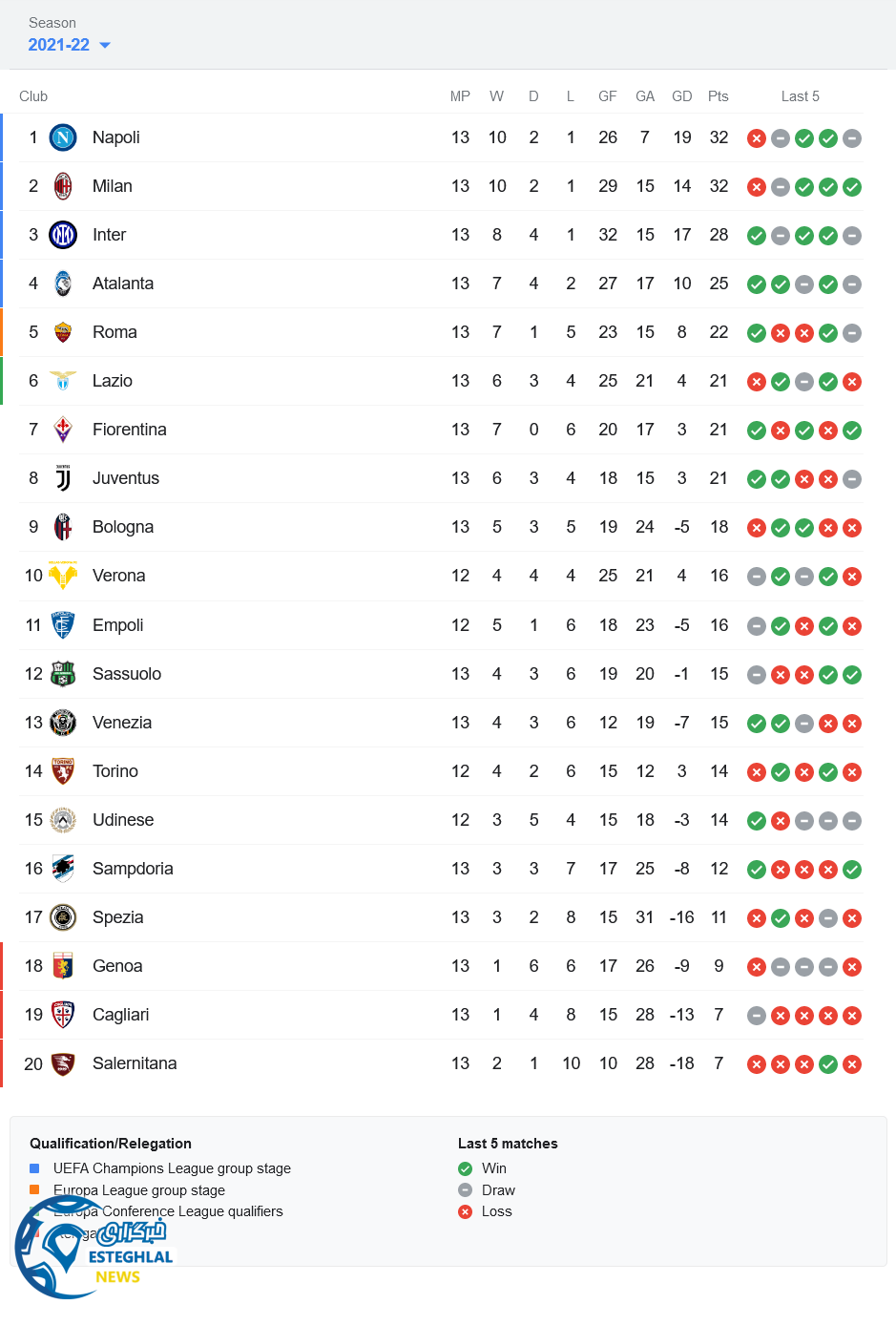The height and width of the screenshot is (1325, 896).
Task: Click the Napoli club crest
Action: [63, 138]
